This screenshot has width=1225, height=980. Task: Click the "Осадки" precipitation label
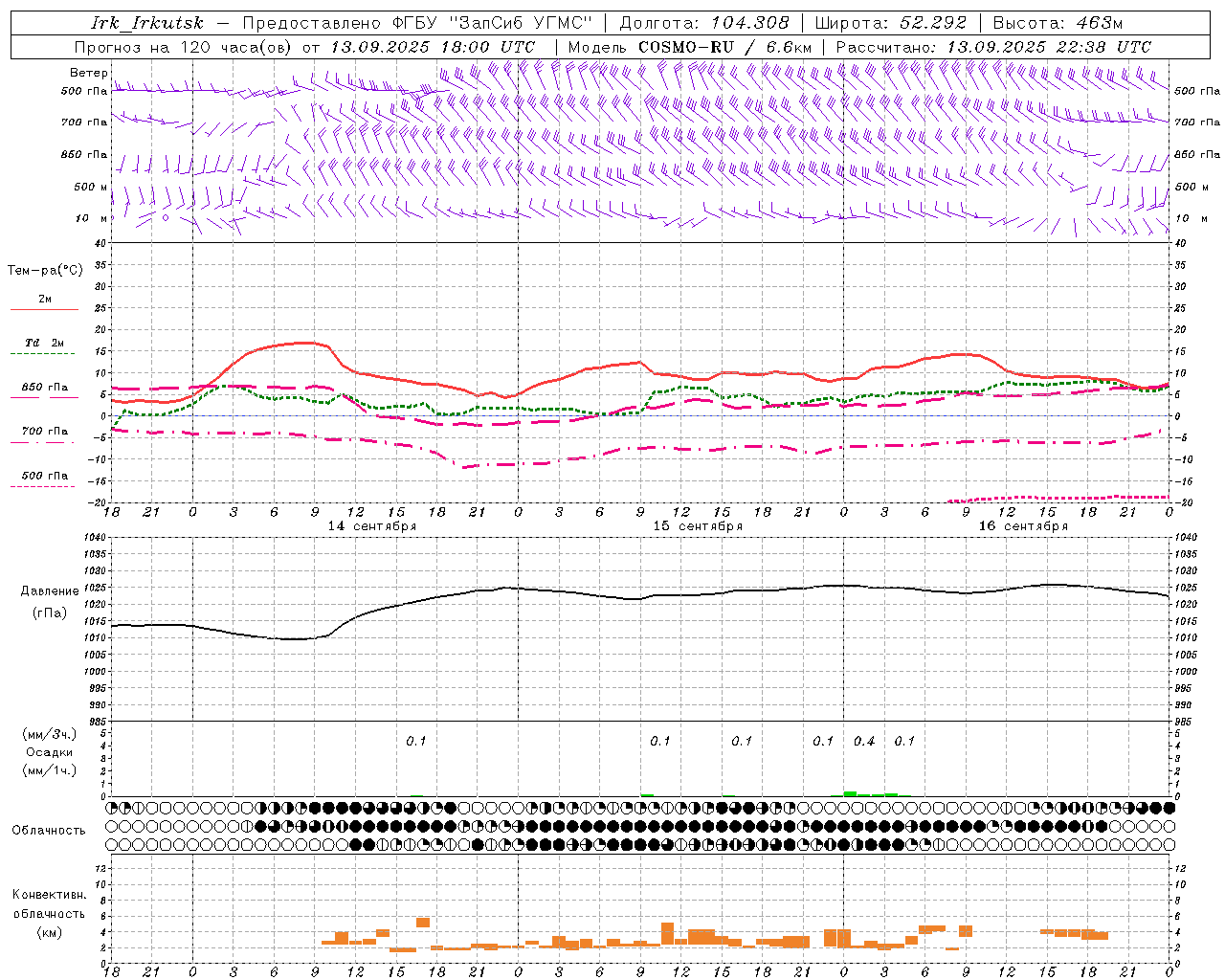coord(50,752)
